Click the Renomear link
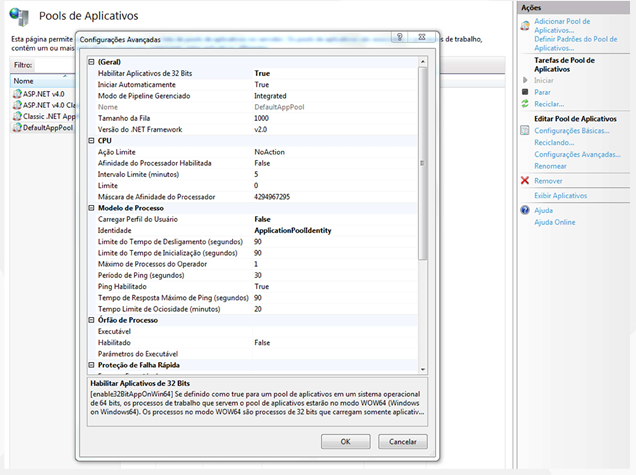Image resolution: width=636 pixels, height=475 pixels. [550, 166]
